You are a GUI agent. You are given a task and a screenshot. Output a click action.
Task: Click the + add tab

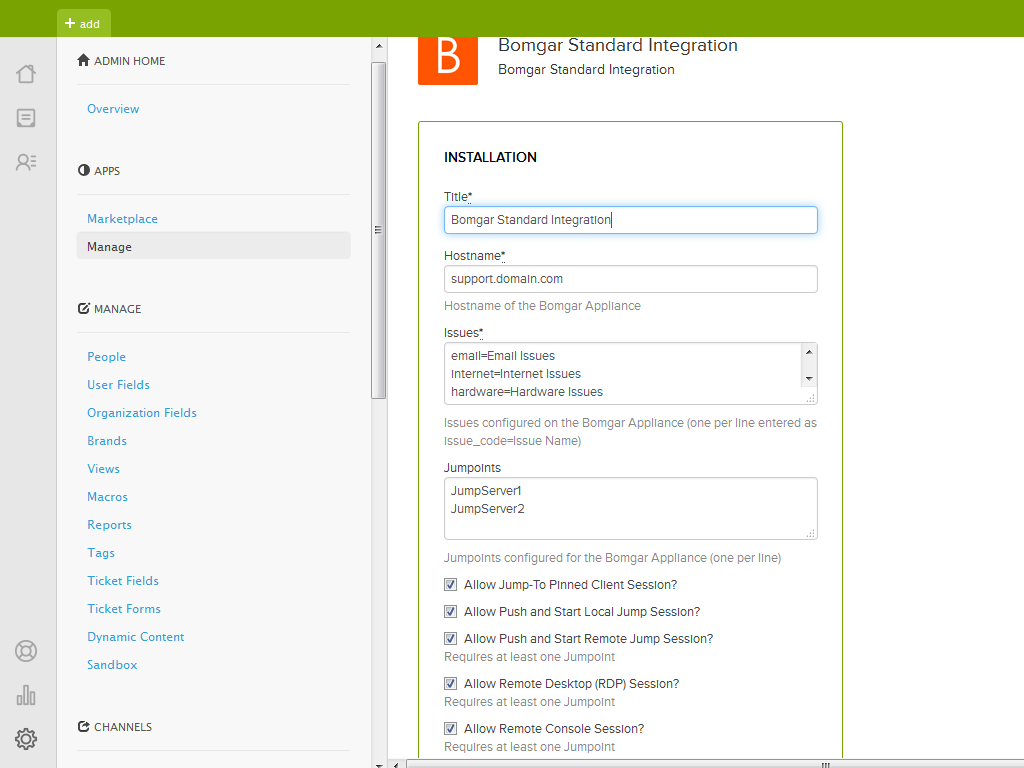pos(84,24)
